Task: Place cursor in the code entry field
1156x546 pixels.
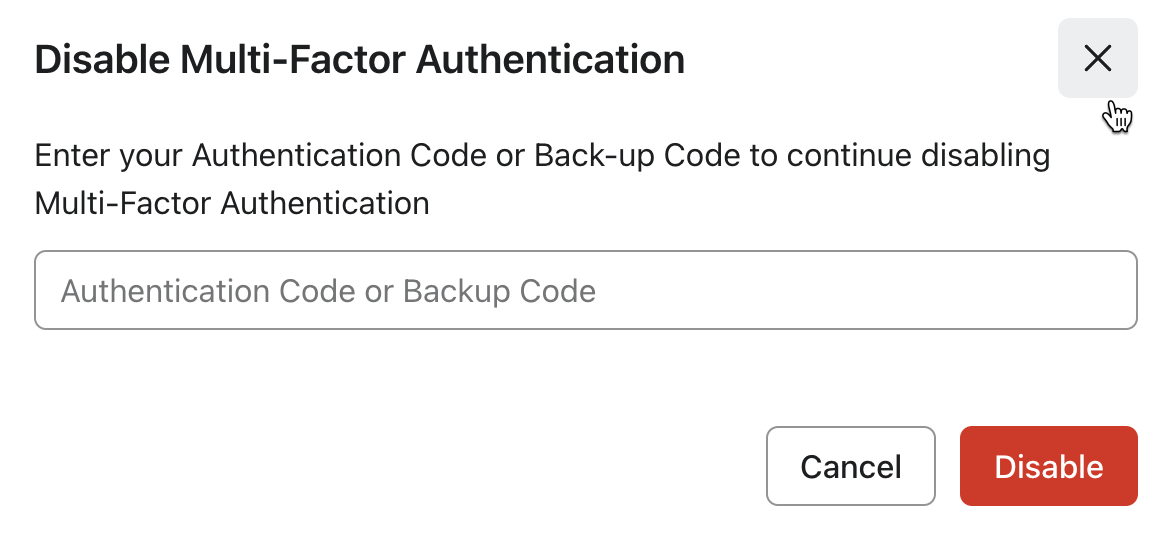Action: pos(585,291)
